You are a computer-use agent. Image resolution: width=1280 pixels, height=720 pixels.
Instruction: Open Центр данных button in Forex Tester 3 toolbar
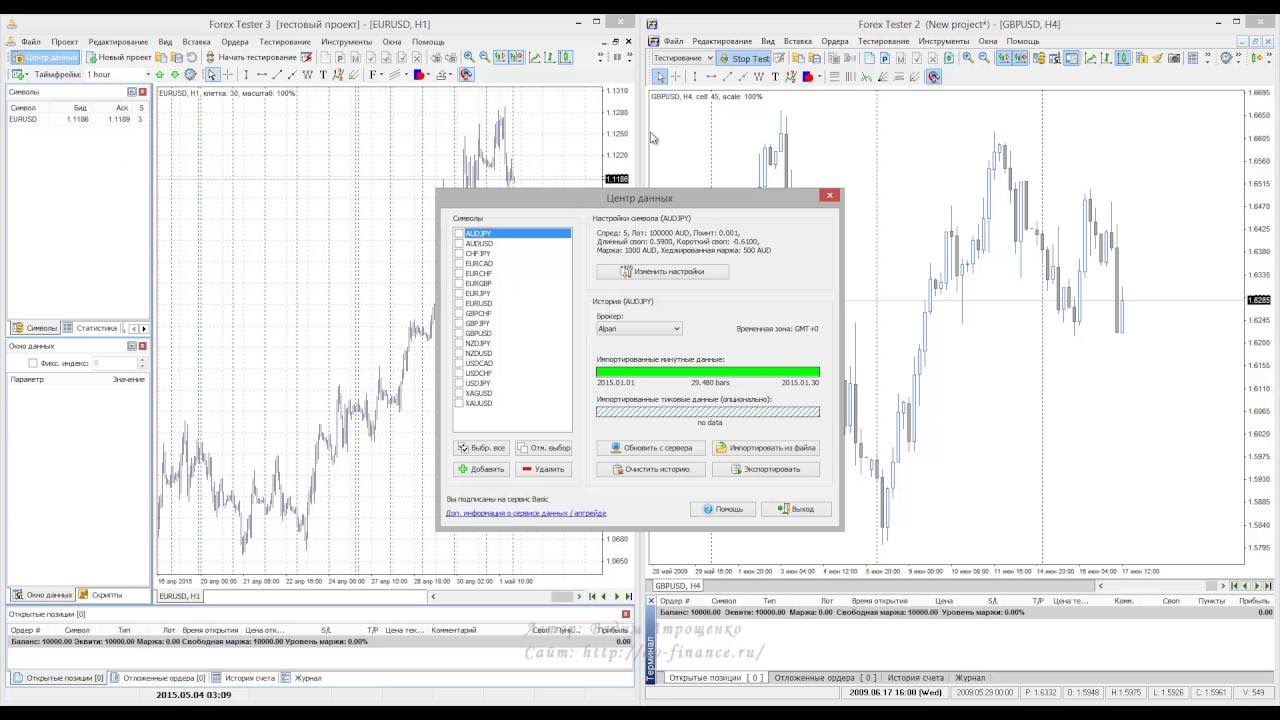point(44,57)
